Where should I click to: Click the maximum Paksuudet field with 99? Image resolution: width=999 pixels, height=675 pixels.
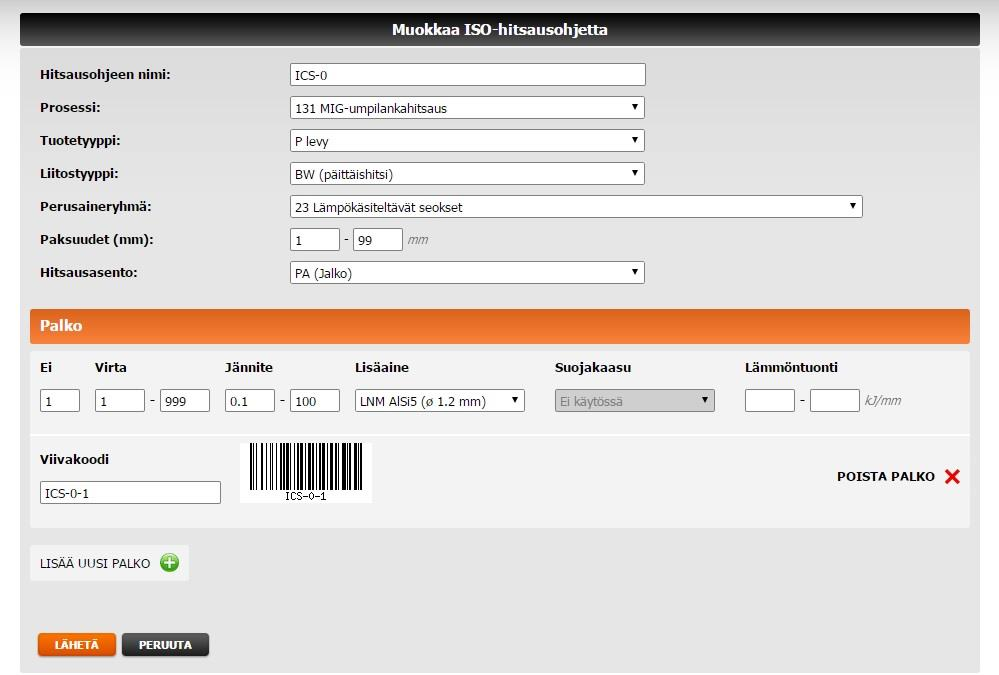[x=378, y=240]
